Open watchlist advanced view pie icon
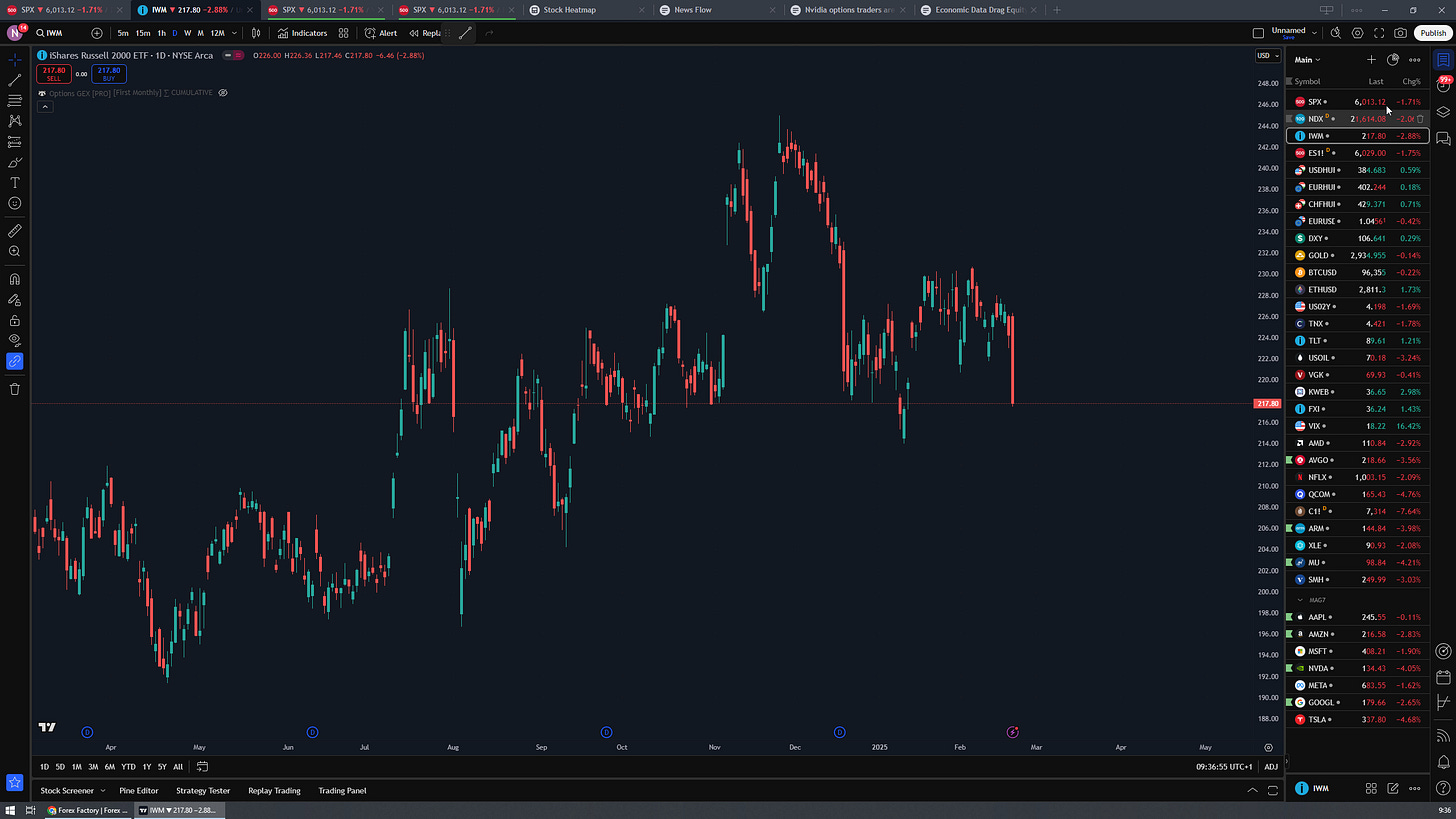Viewport: 1456px width, 819px height. [1392, 60]
